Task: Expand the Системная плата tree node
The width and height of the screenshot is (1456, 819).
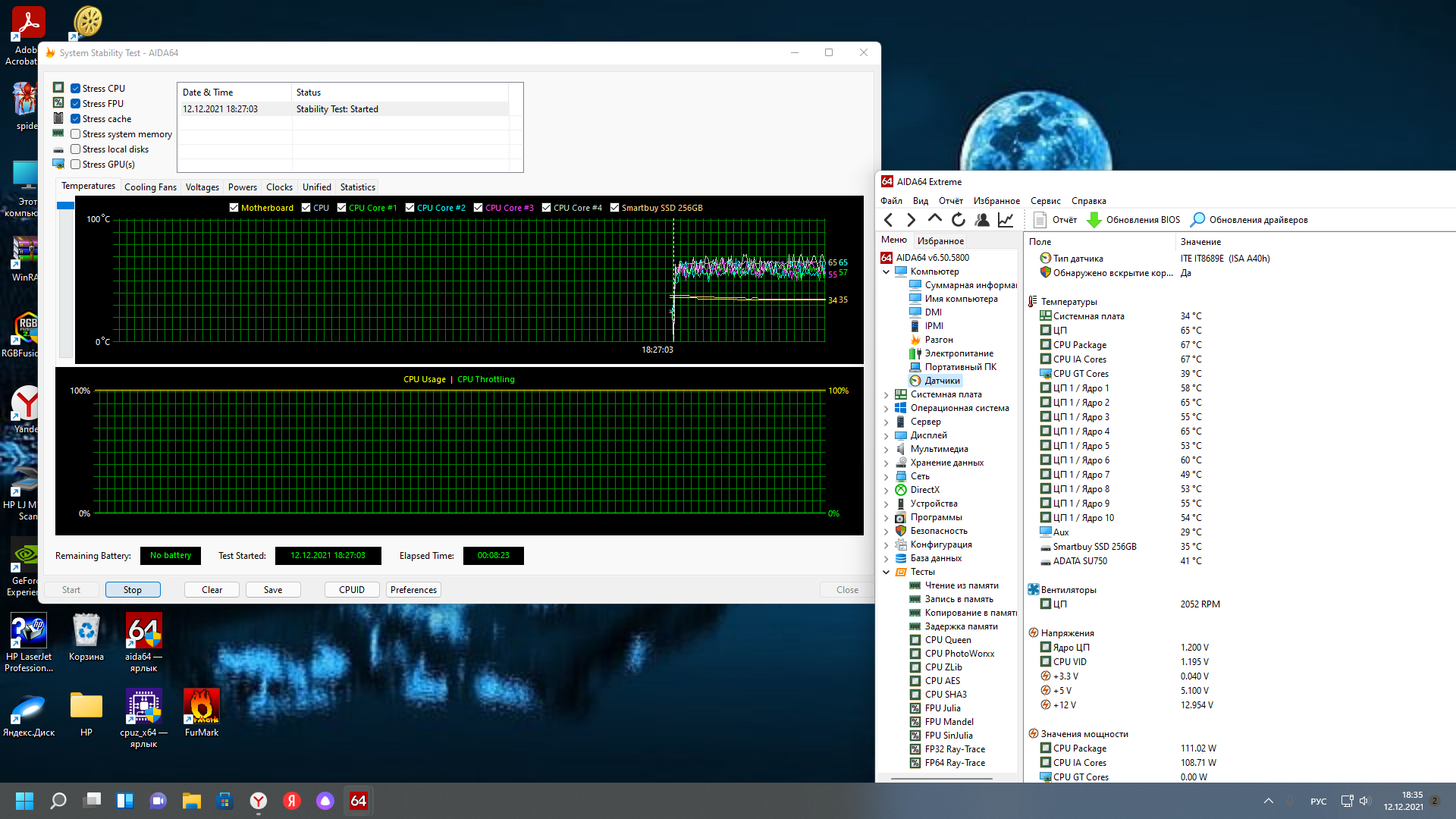Action: pos(886,394)
